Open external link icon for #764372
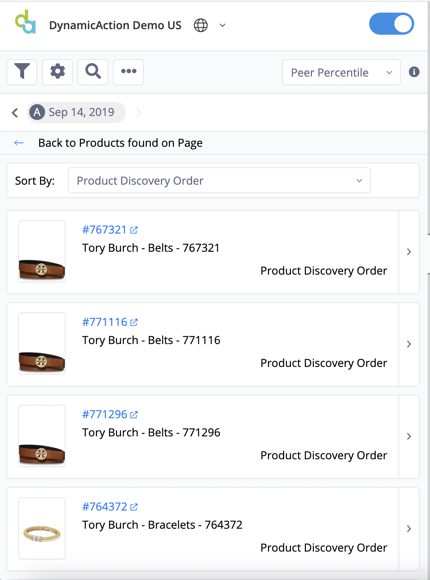The image size is (430, 580). pos(134,507)
